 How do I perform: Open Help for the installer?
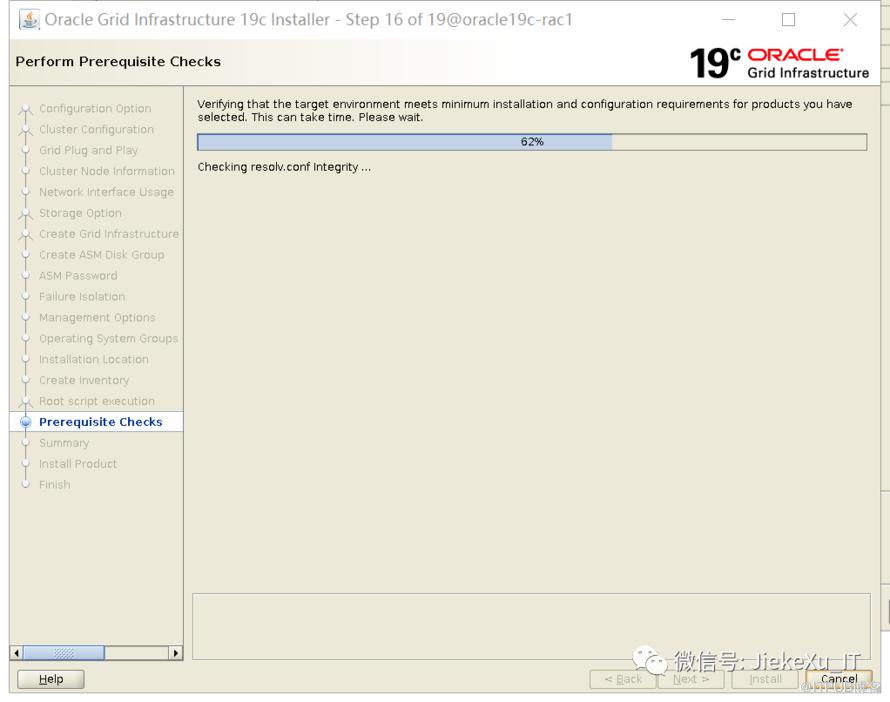tap(51, 679)
